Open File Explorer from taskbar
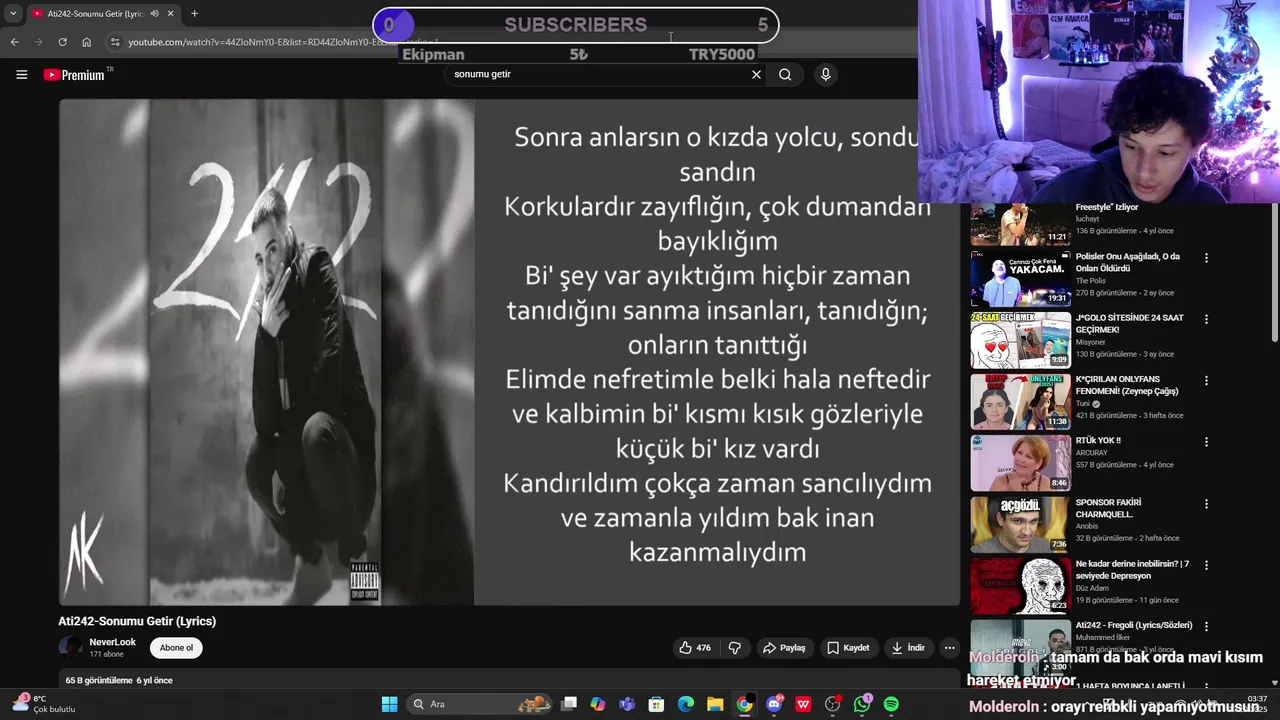The image size is (1280, 720). pos(715,704)
